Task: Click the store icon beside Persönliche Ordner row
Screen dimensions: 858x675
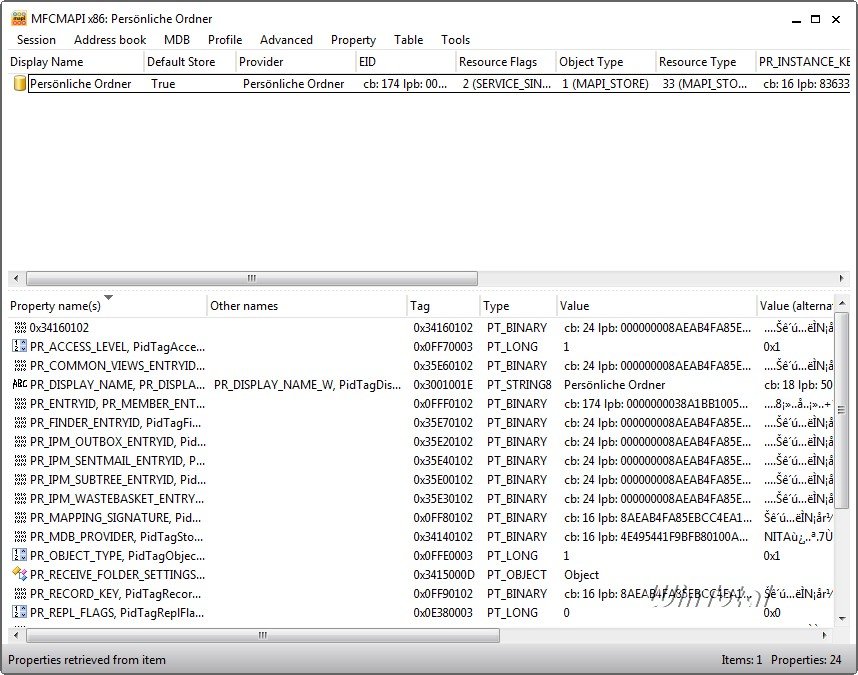Action: click(20, 84)
